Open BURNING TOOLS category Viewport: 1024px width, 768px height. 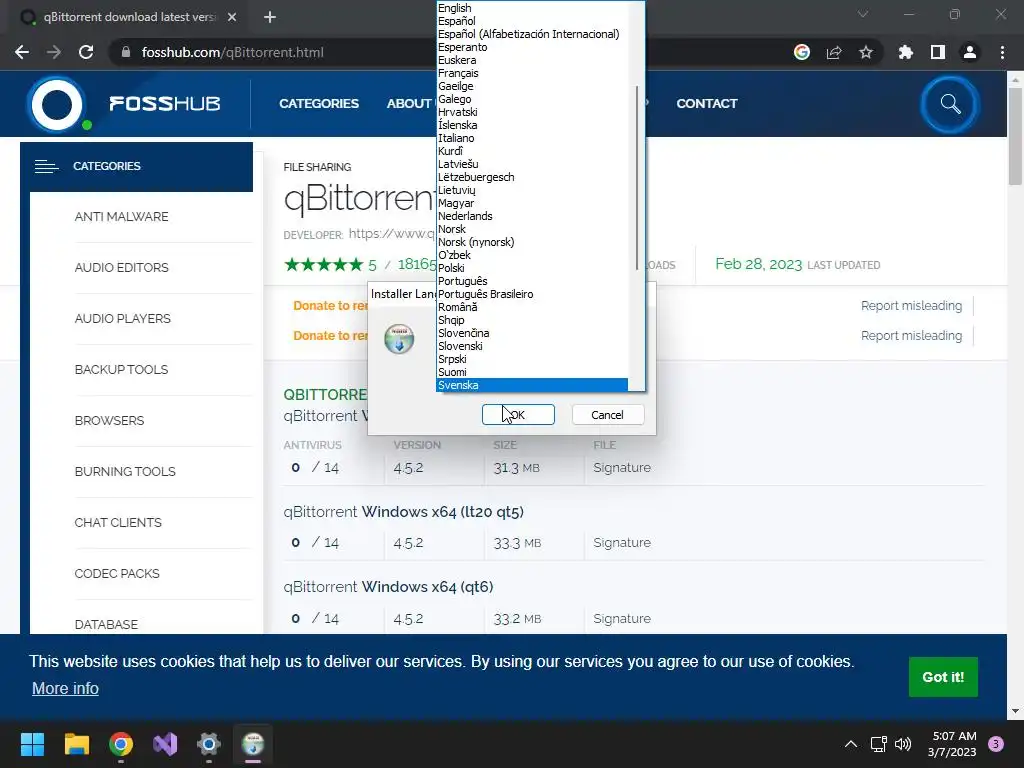tap(125, 471)
